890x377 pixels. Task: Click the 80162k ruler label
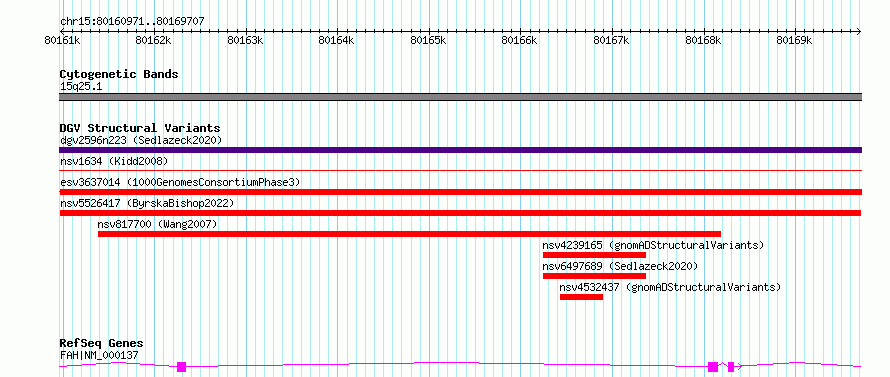153,40
